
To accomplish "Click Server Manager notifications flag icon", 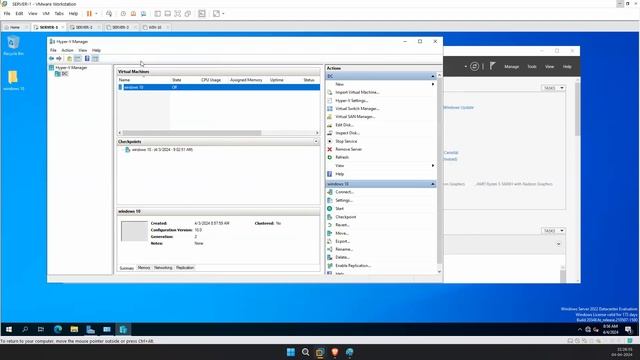I will tap(493, 66).
